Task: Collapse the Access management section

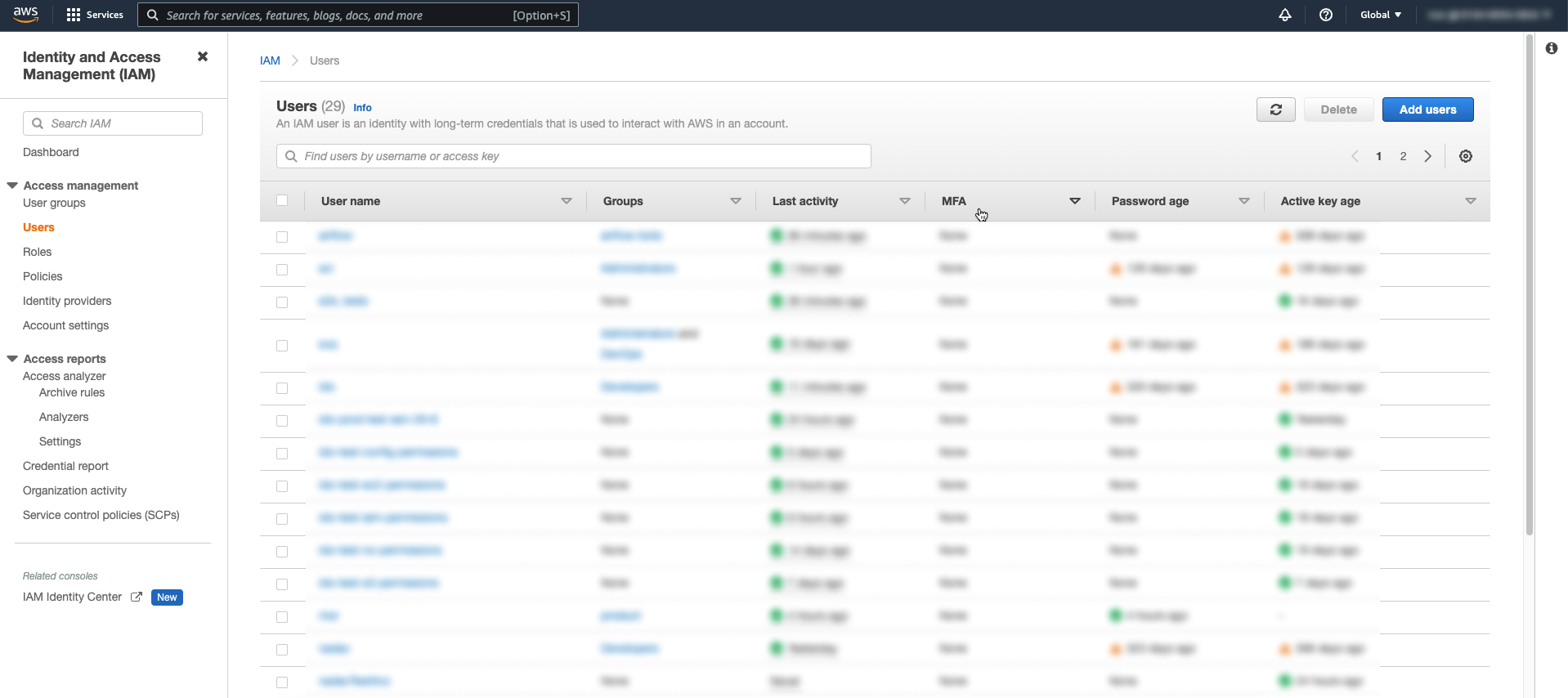Action: point(12,186)
